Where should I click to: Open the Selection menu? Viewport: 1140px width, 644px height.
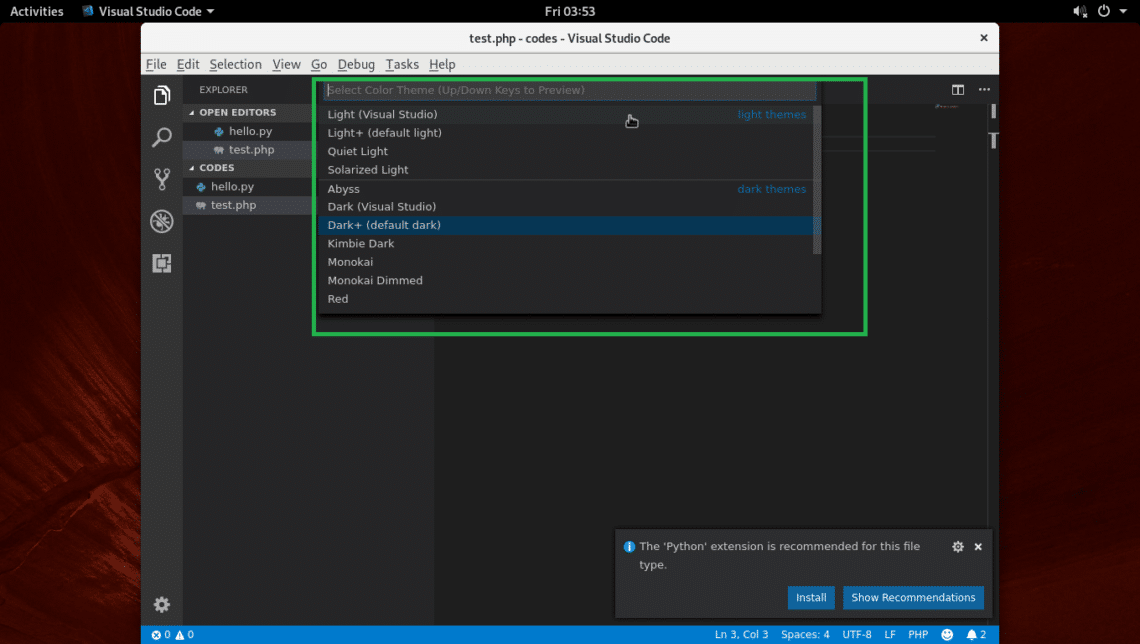coord(235,64)
